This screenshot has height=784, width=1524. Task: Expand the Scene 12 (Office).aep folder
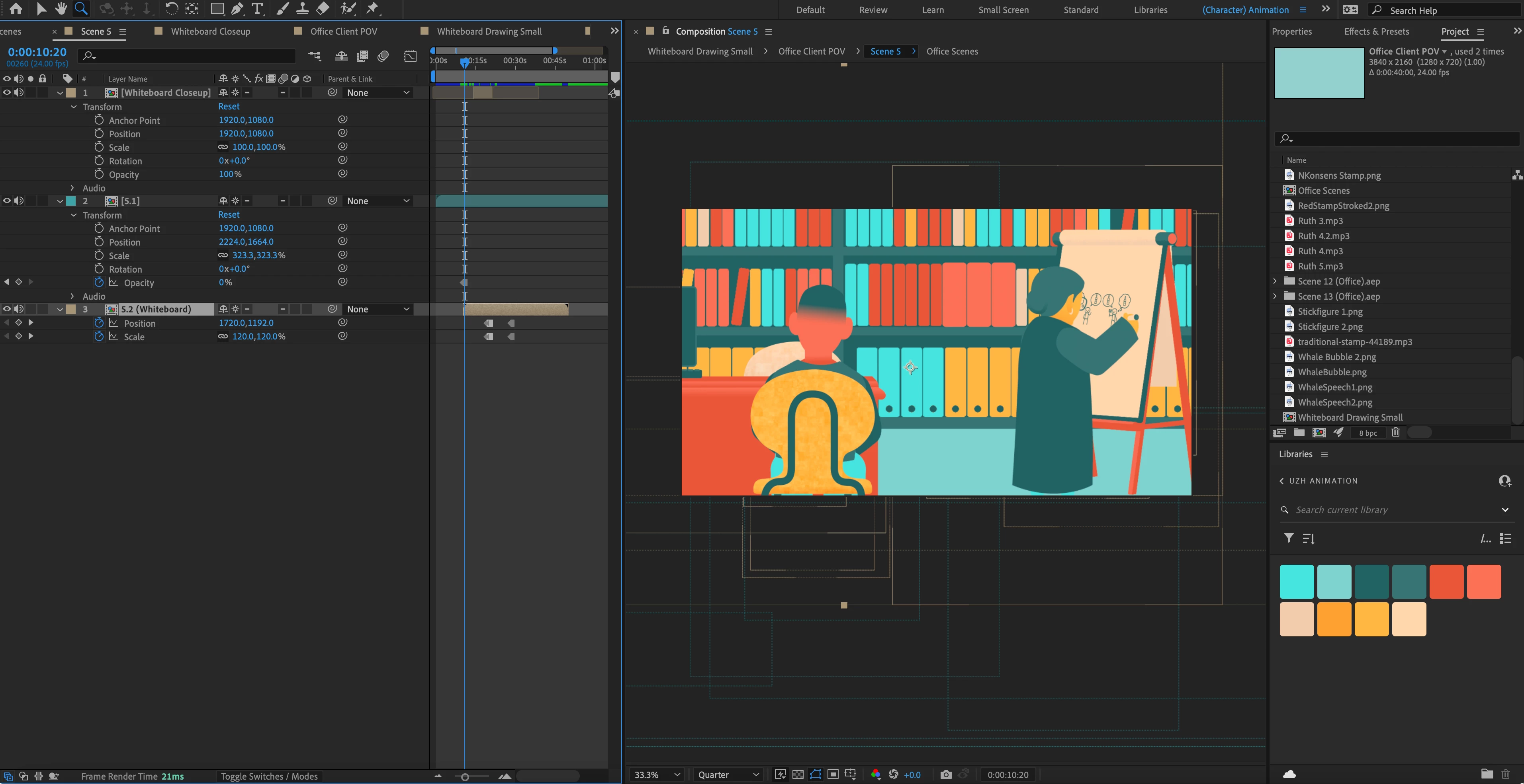pos(1276,281)
